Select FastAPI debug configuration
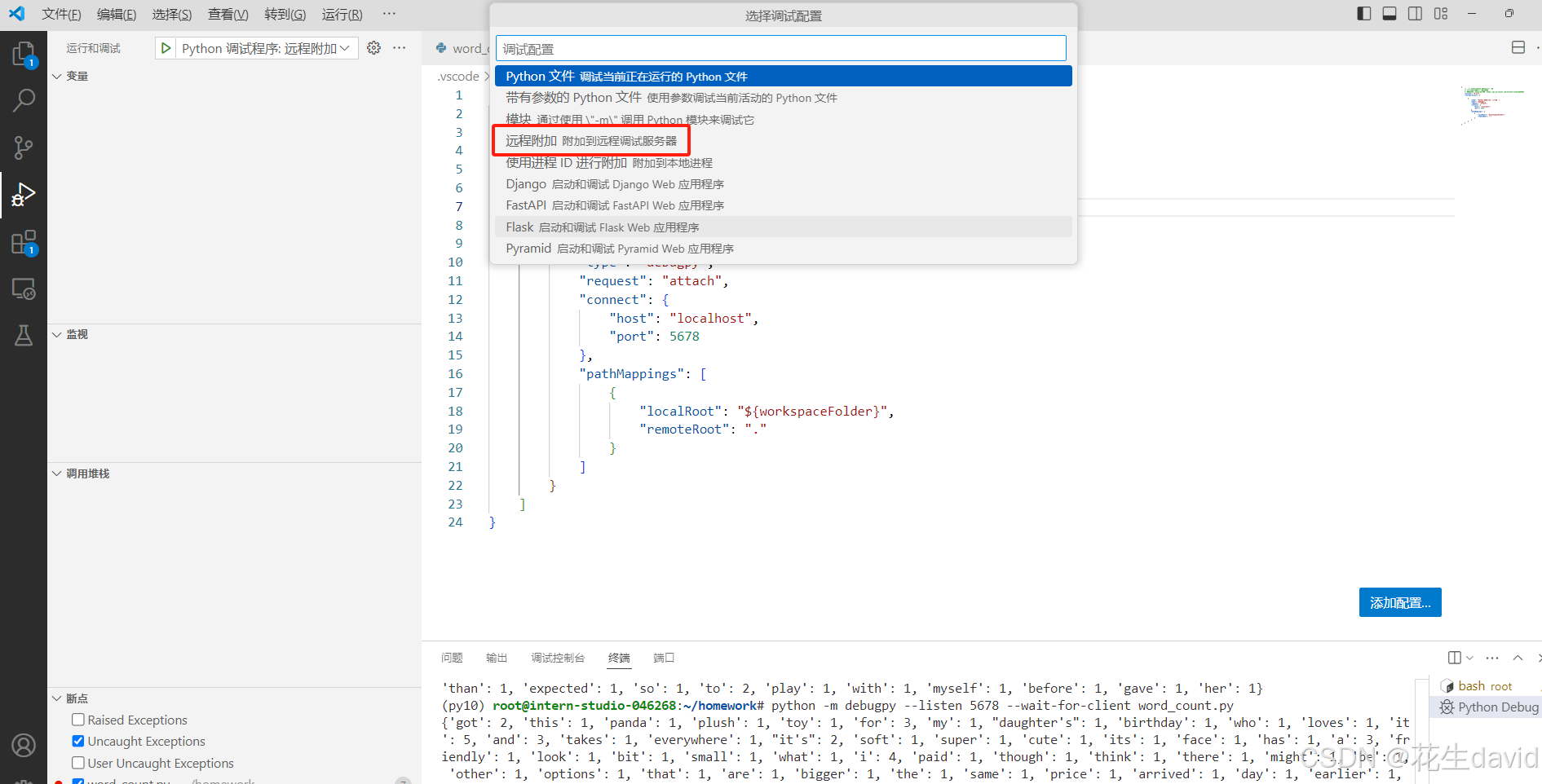This screenshot has height=784, width=1542. tap(783, 205)
